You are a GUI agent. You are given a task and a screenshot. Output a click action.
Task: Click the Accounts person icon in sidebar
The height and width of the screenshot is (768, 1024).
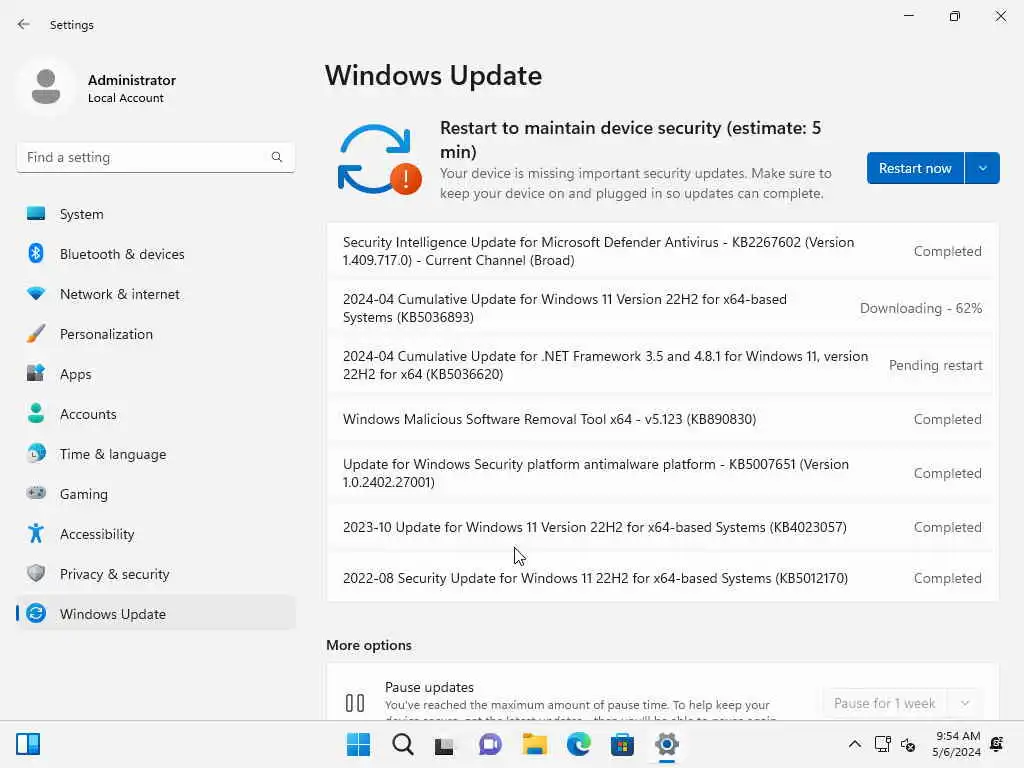click(x=36, y=413)
